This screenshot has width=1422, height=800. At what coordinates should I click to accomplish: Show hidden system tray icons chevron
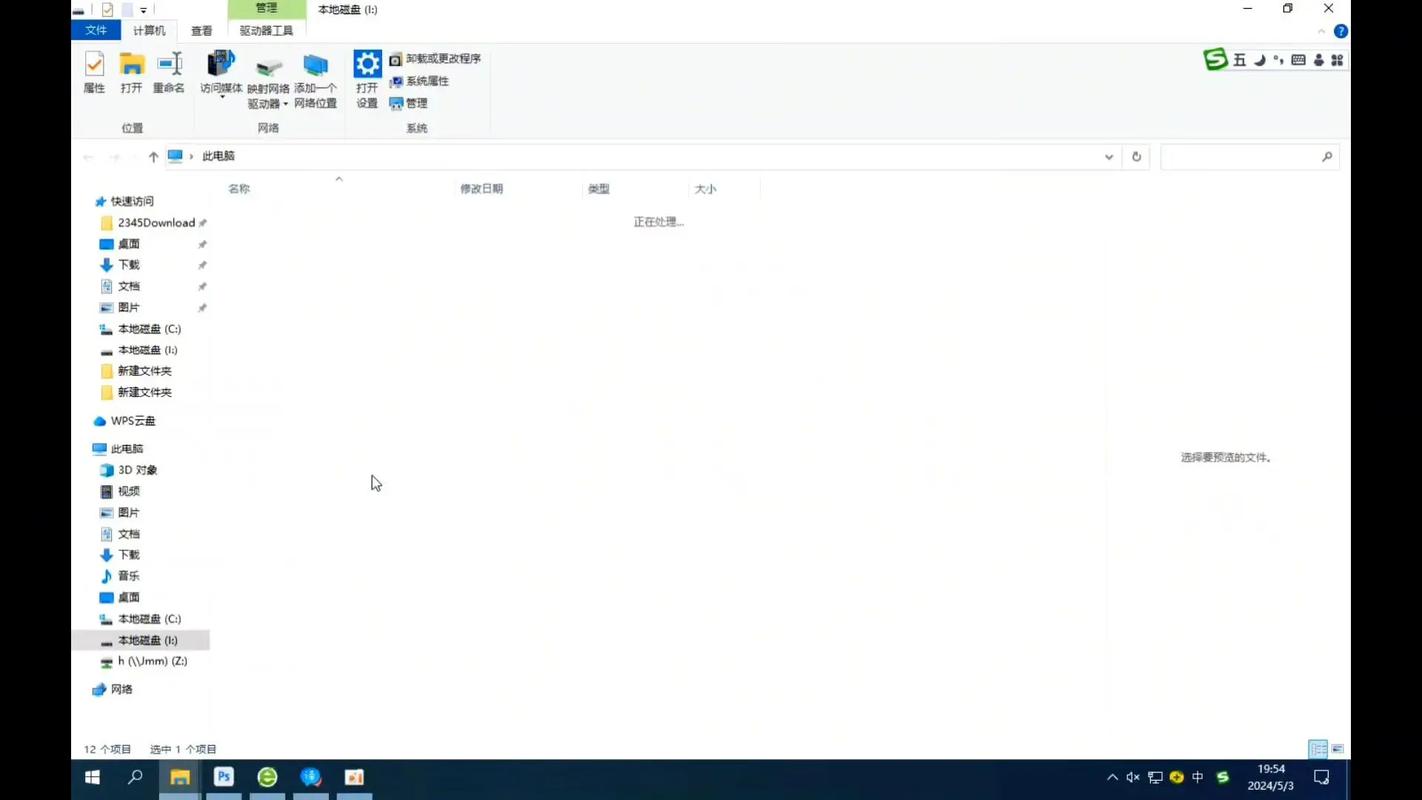point(1112,777)
